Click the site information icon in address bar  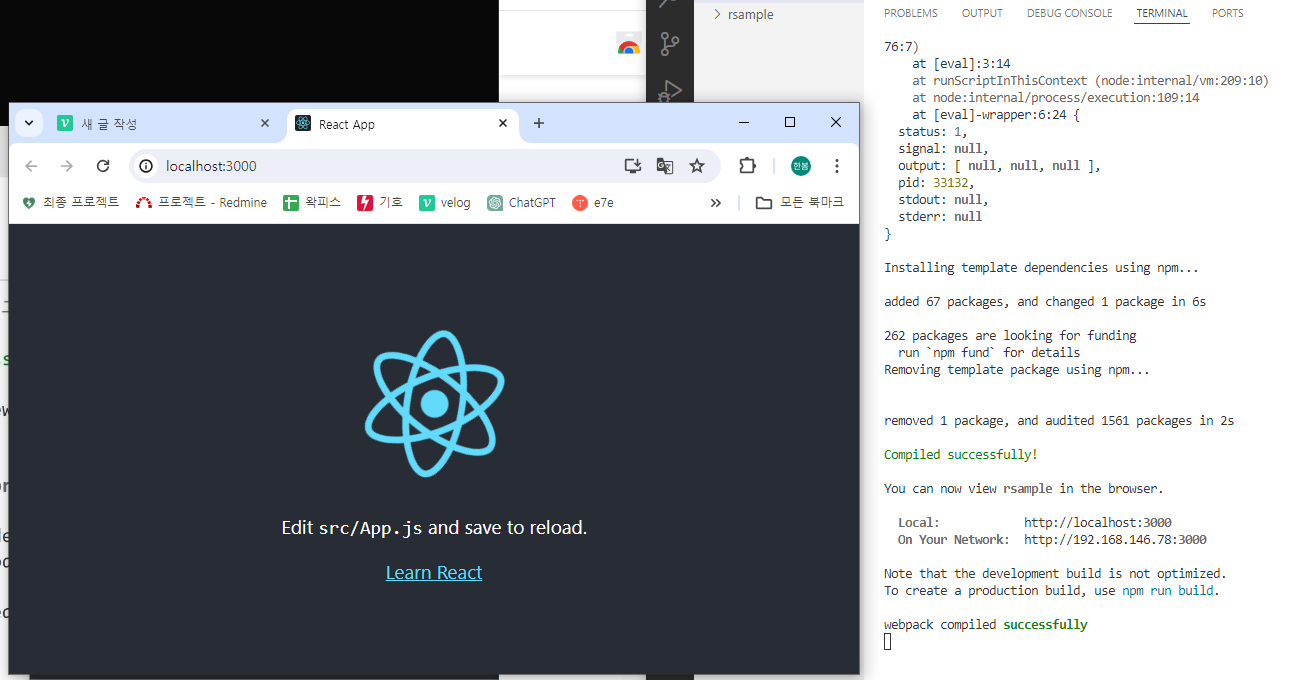147,166
